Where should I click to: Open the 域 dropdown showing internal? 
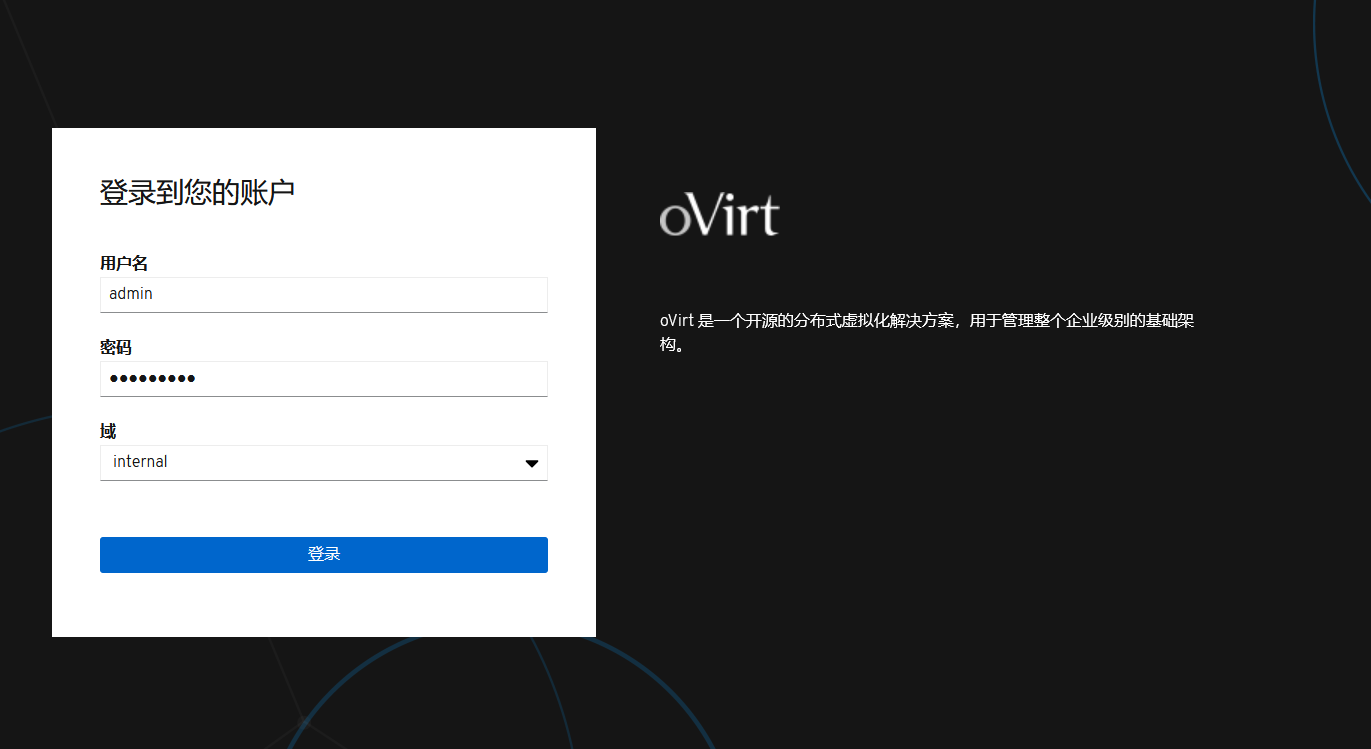point(324,463)
